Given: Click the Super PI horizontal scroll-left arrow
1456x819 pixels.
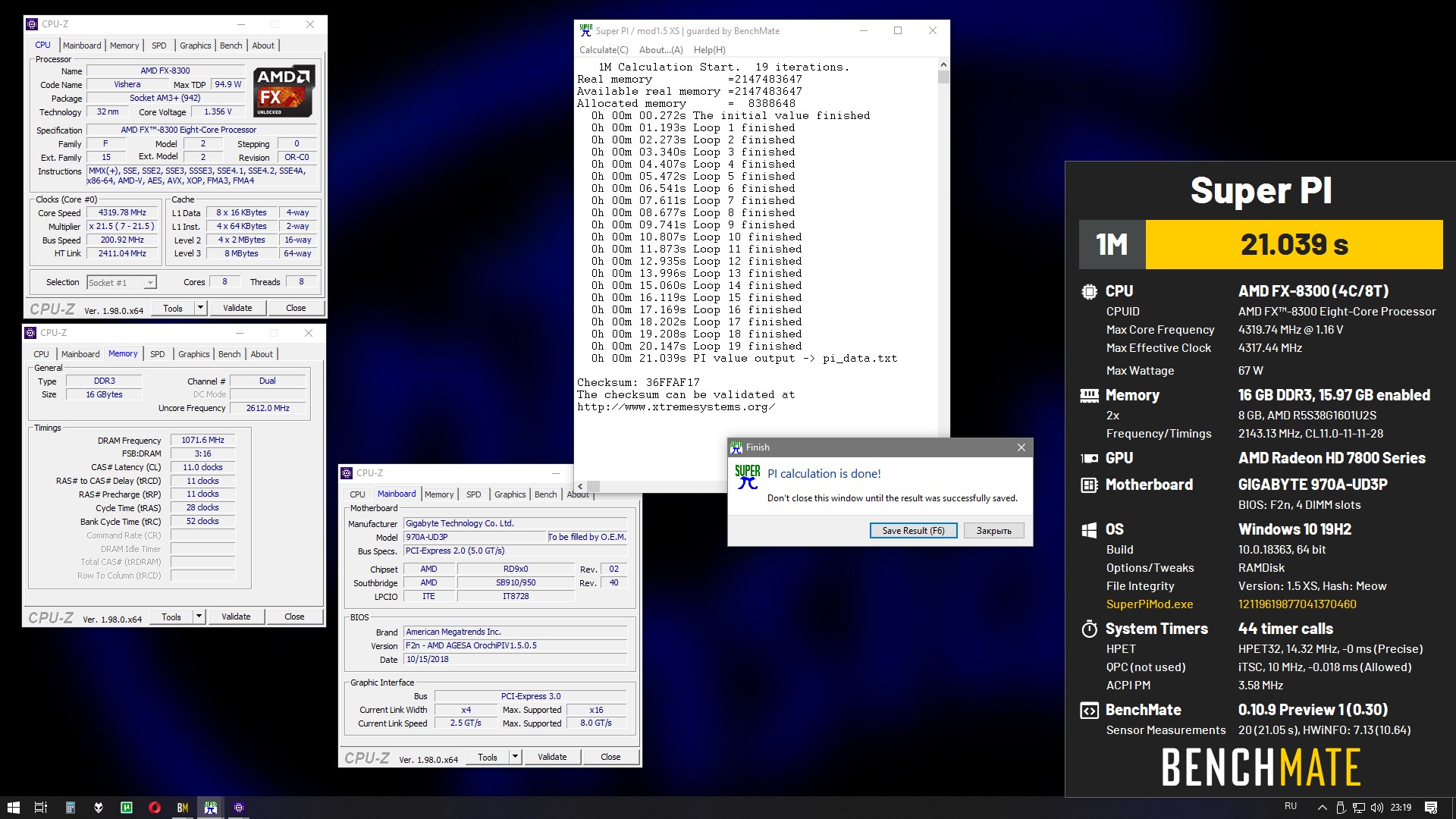Looking at the screenshot, I should click(x=580, y=486).
